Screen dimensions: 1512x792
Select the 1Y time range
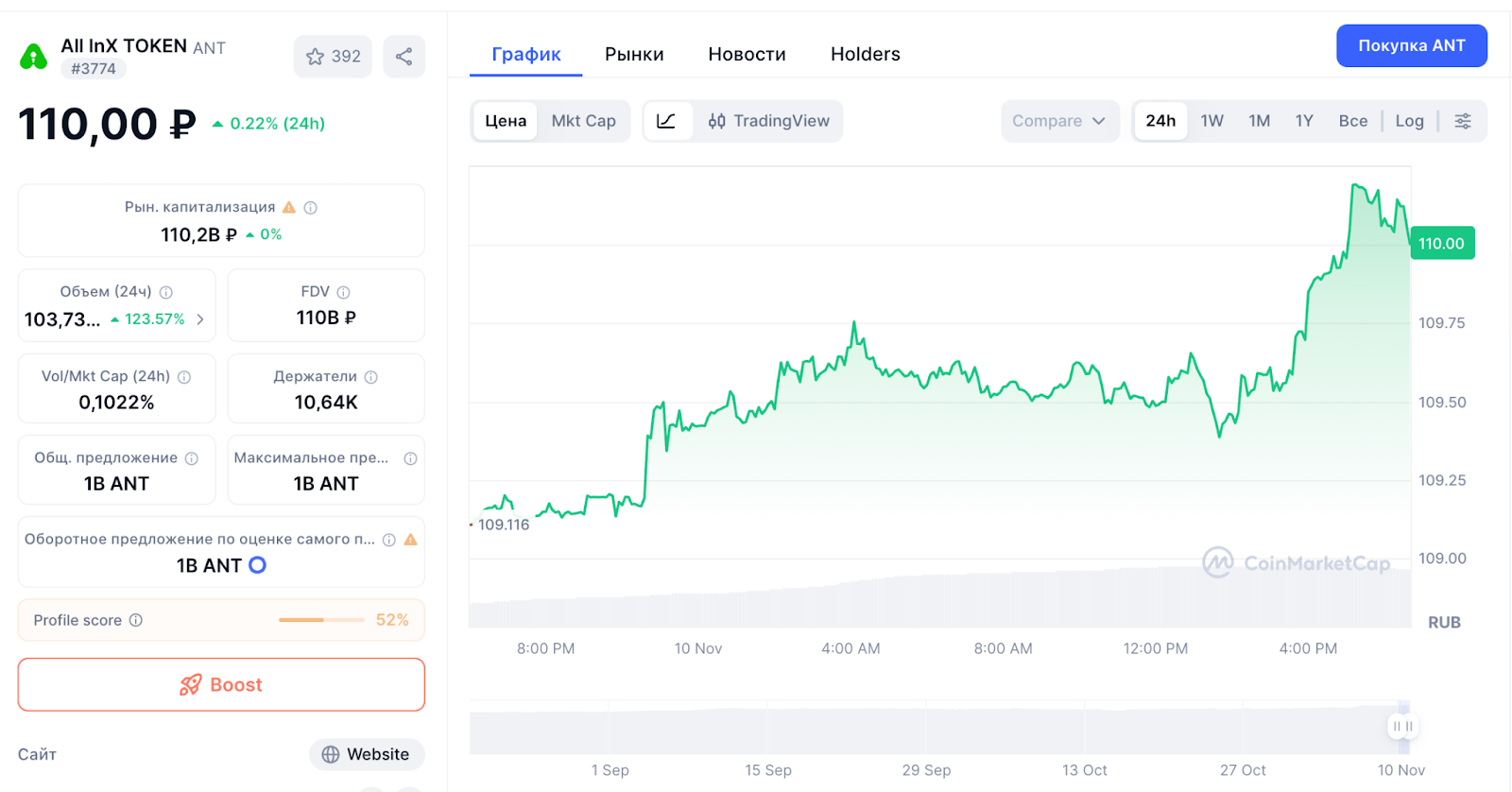(1304, 121)
